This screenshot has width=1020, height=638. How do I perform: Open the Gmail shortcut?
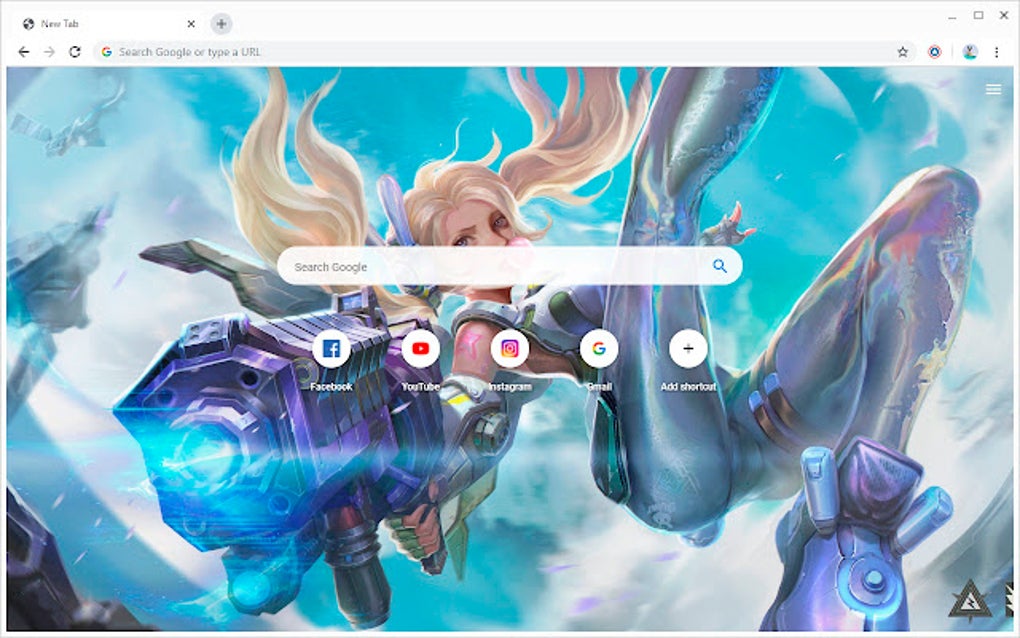pyautogui.click(x=598, y=349)
